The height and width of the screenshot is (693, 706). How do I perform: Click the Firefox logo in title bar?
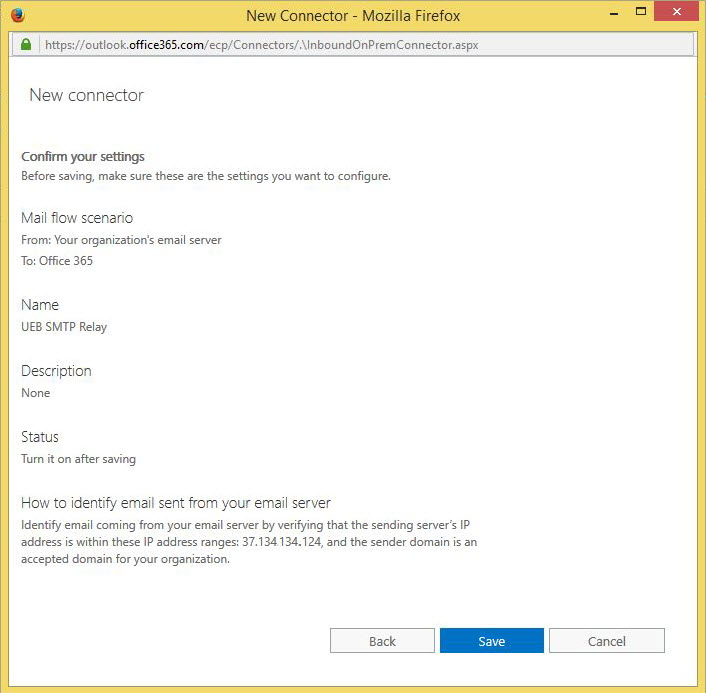[18, 15]
